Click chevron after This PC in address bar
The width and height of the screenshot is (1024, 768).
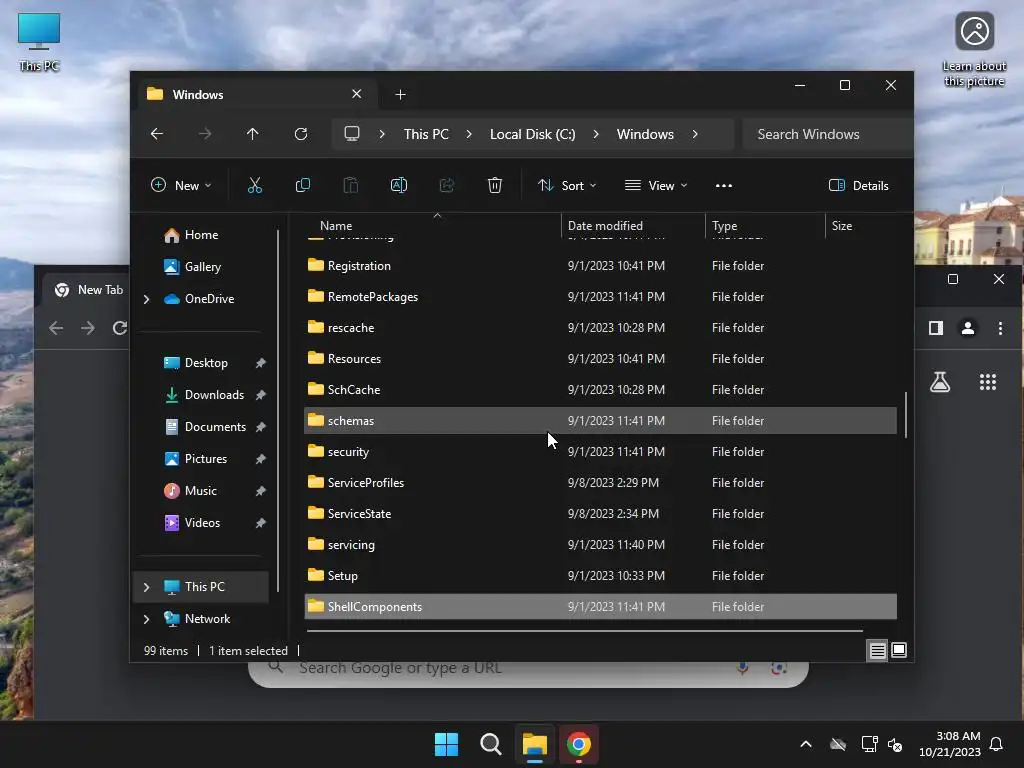point(469,134)
